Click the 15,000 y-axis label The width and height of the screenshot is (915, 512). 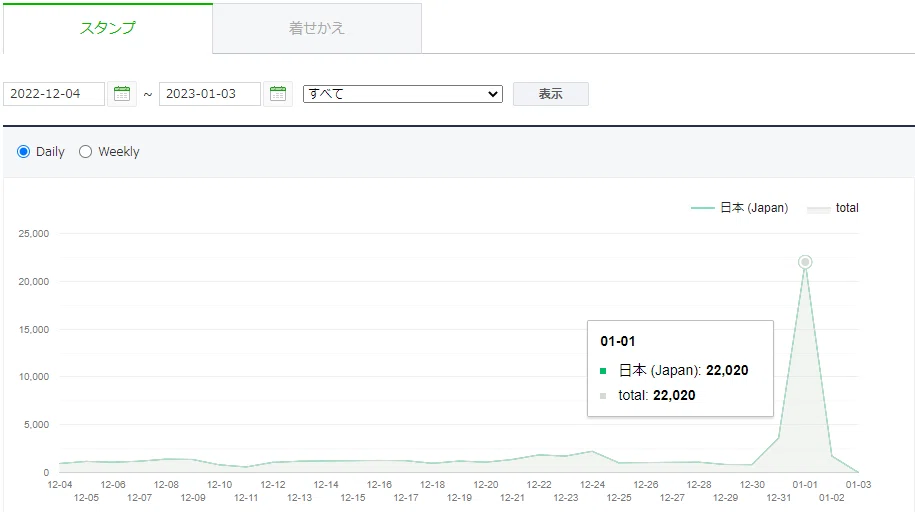pyautogui.click(x=34, y=329)
